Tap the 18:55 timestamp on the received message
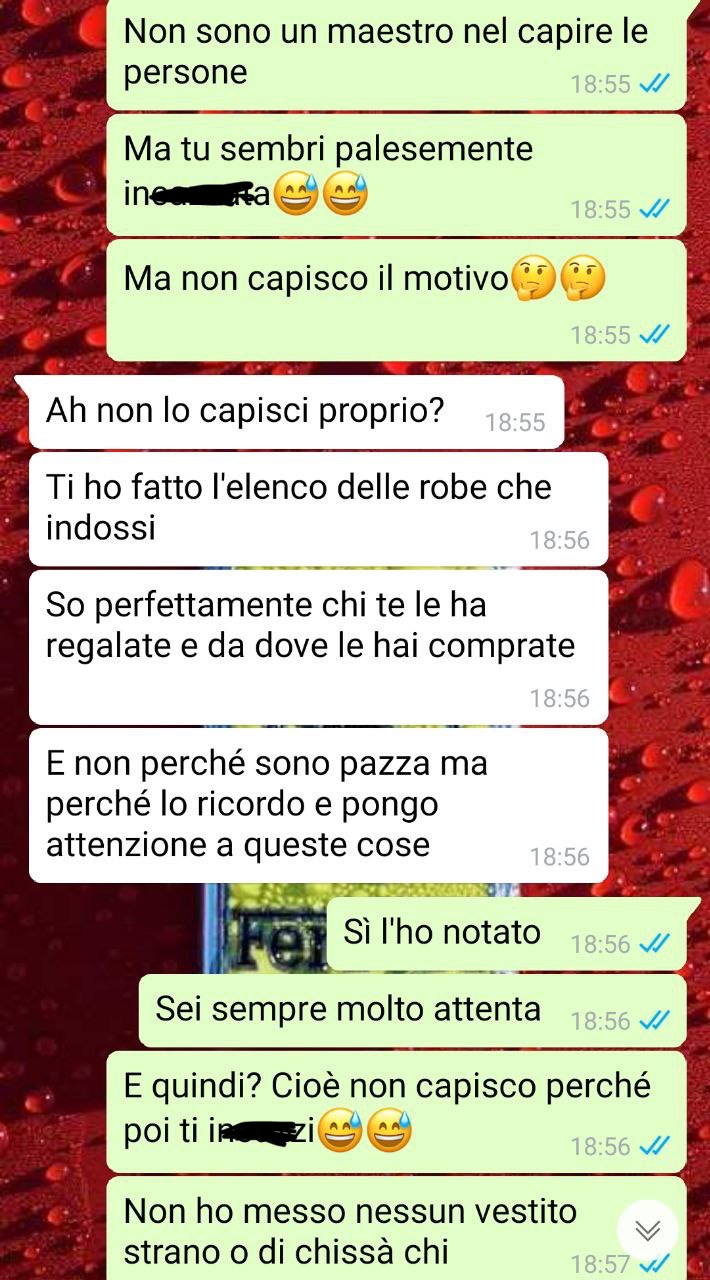The width and height of the screenshot is (710, 1280). click(x=515, y=423)
